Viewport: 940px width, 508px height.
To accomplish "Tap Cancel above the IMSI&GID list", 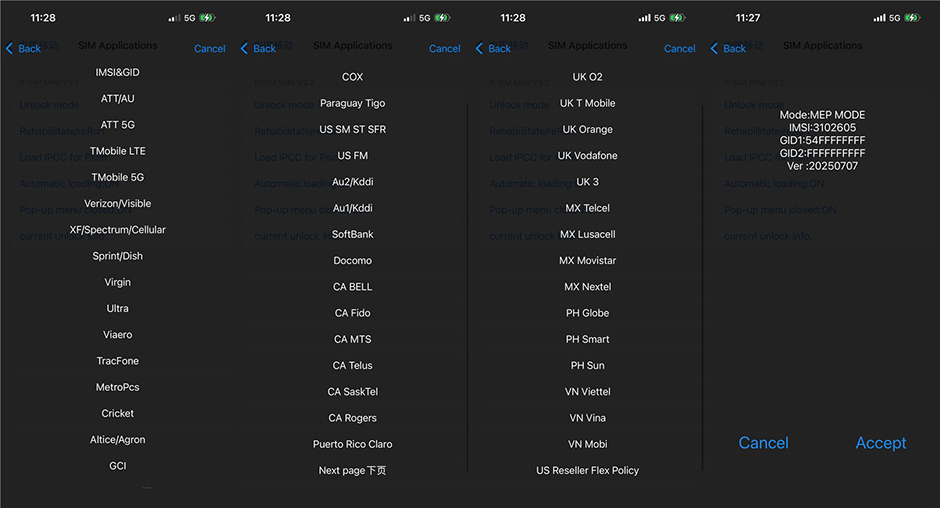I will 210,49.
